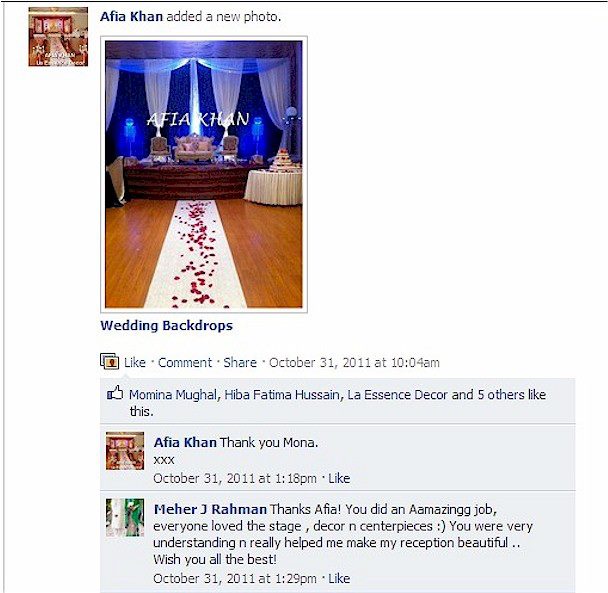Open the October 31, 2011 at 10:04am timestamp
Viewport: 608px width, 593px height.
(354, 363)
